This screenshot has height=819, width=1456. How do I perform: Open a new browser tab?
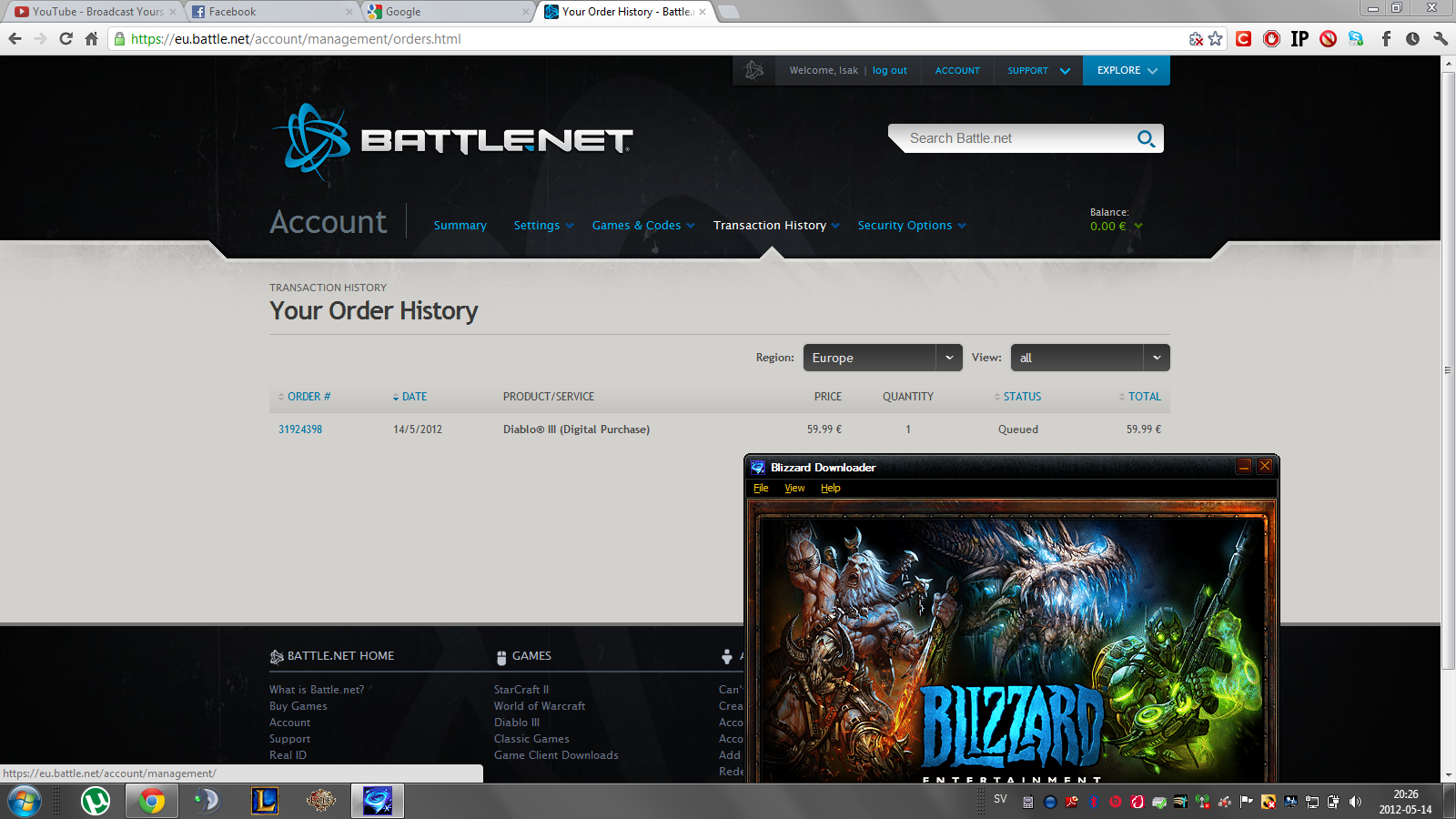pos(728,12)
